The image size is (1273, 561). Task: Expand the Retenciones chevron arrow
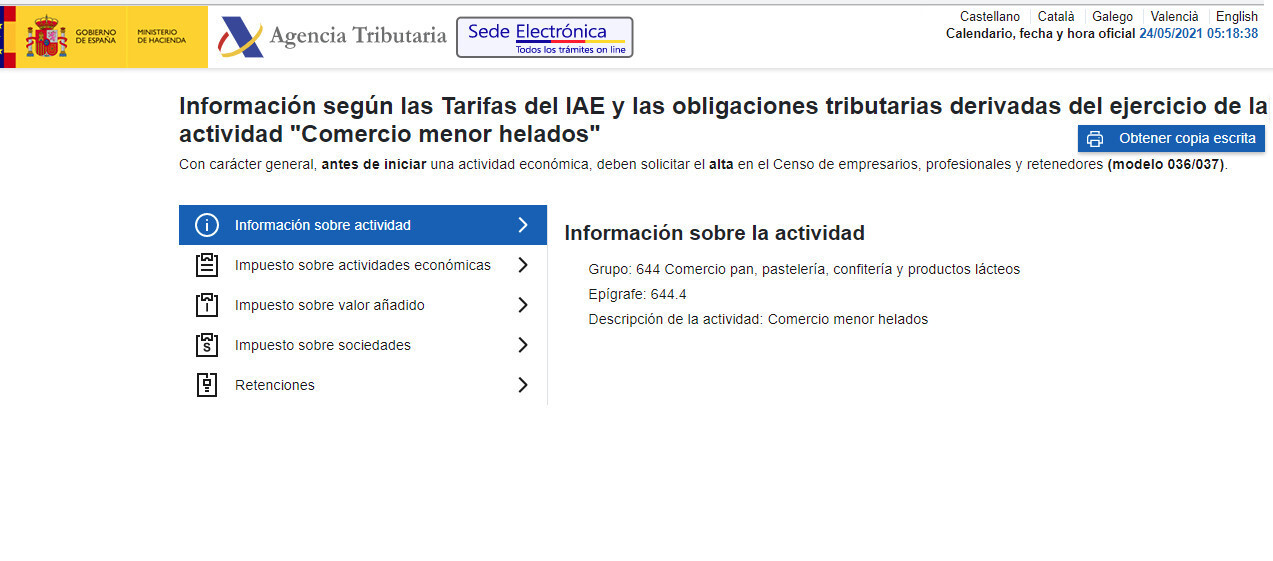522,385
